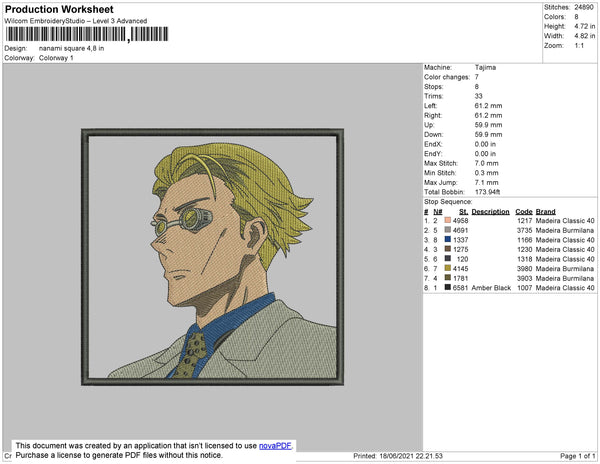The image size is (600, 464).
Task: Click thread code '3735' in row 2
Action: click(525, 230)
